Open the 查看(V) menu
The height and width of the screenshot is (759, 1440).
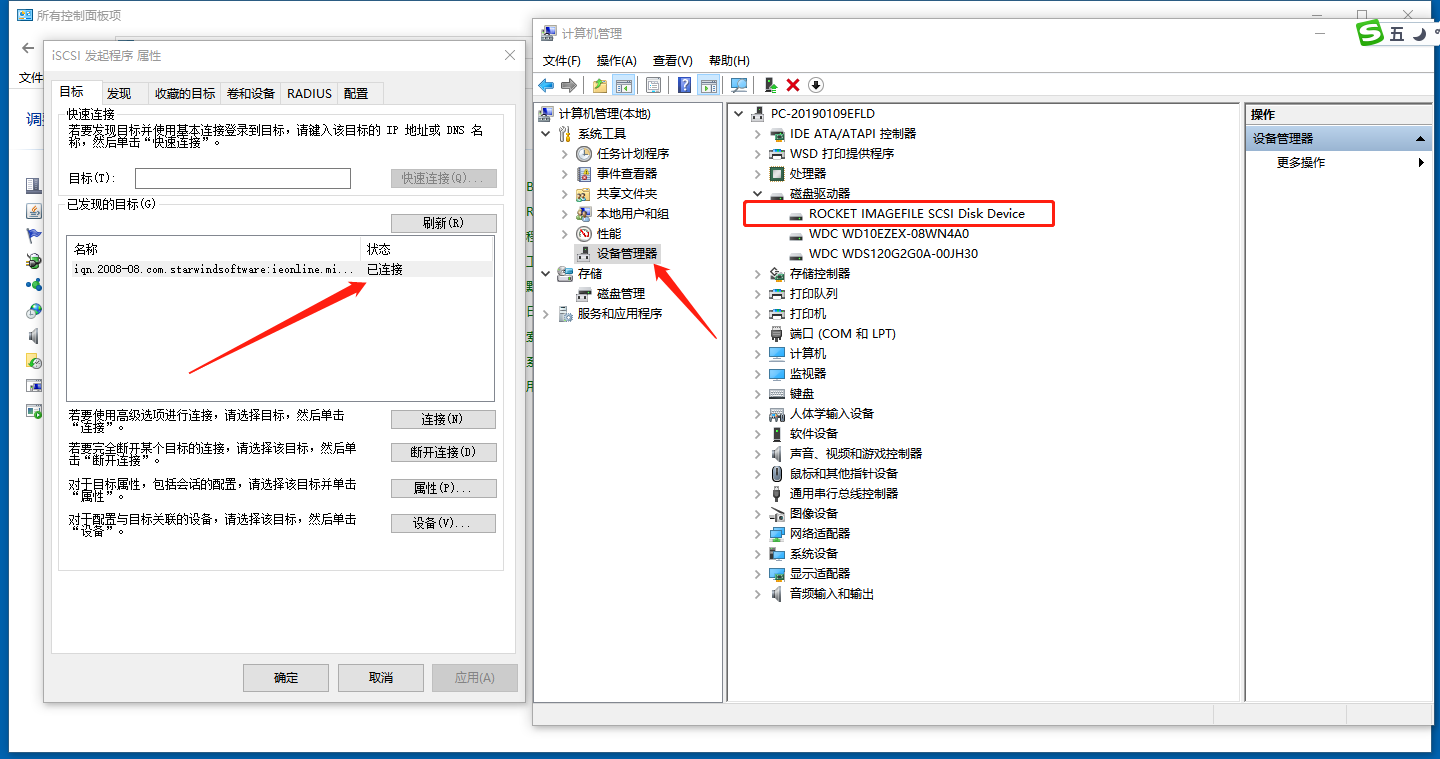tap(672, 61)
